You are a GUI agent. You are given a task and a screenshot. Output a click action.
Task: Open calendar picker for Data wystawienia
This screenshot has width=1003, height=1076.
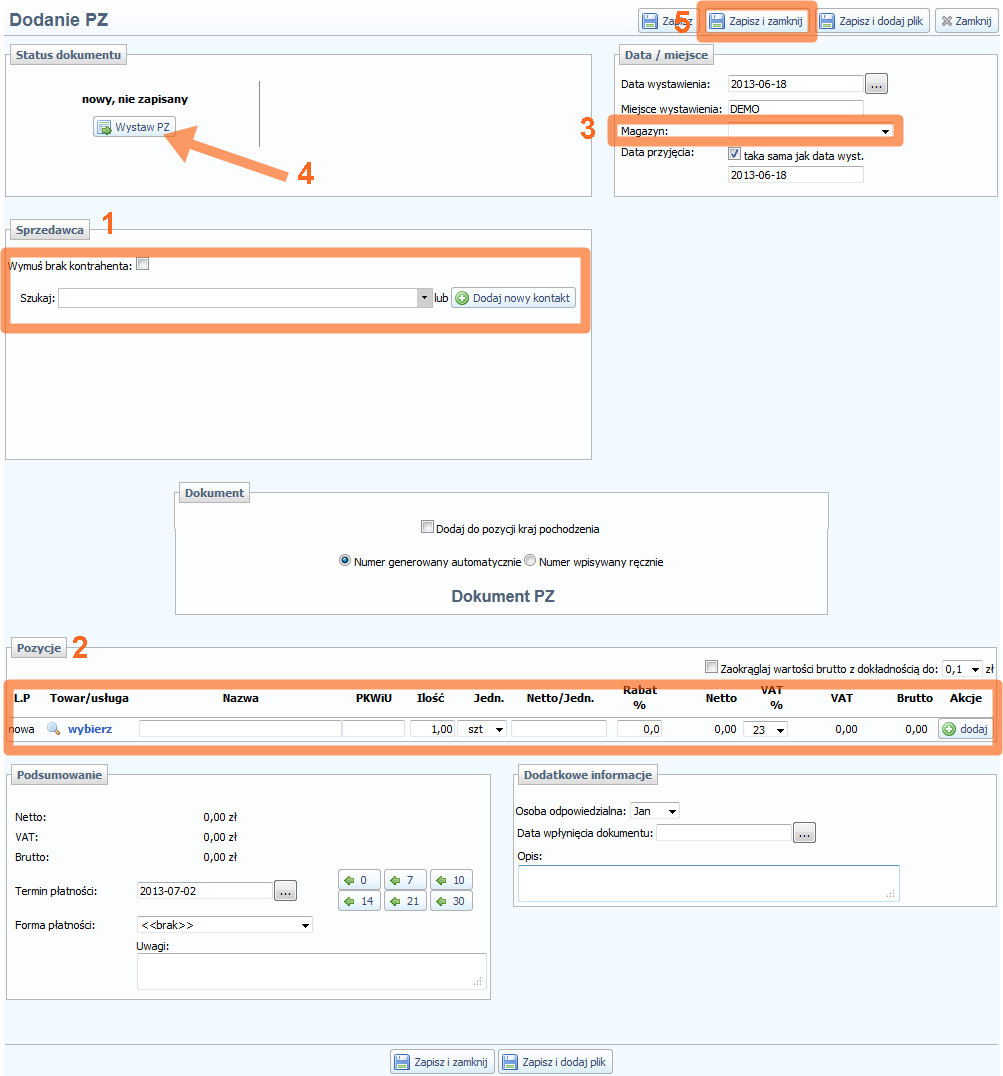(x=876, y=84)
